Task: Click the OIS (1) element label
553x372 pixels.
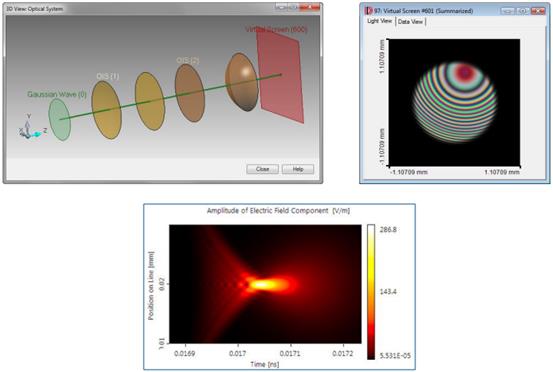Action: click(x=108, y=76)
